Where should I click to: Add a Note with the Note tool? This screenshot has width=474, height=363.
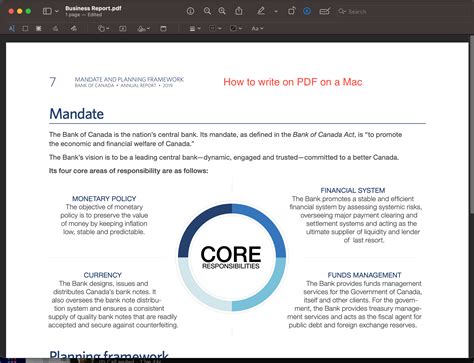[x=163, y=29]
